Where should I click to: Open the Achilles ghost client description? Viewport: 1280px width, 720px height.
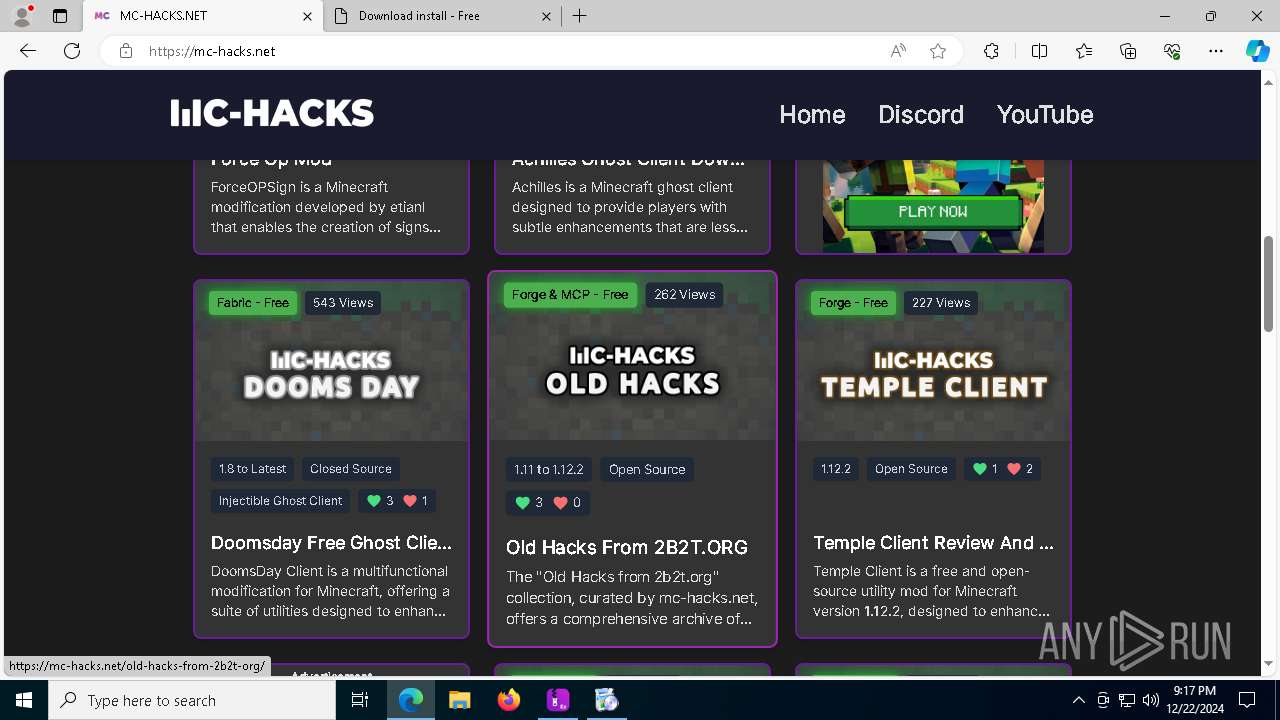click(x=632, y=207)
